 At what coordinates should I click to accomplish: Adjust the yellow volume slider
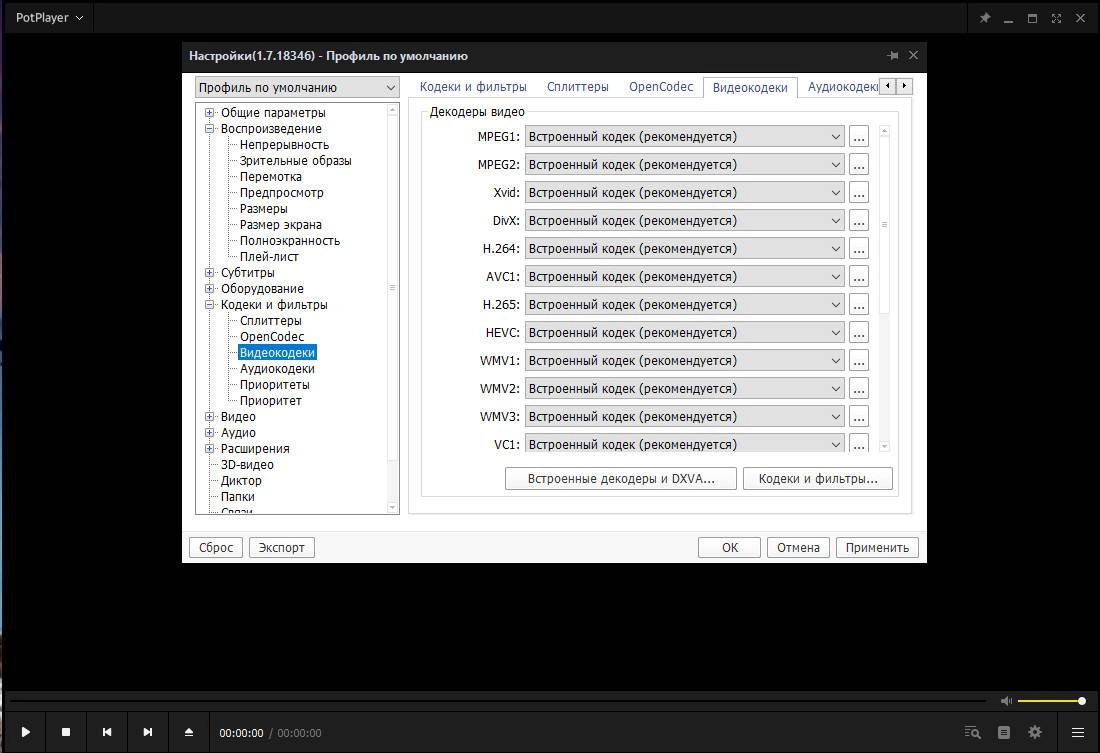(x=1051, y=701)
